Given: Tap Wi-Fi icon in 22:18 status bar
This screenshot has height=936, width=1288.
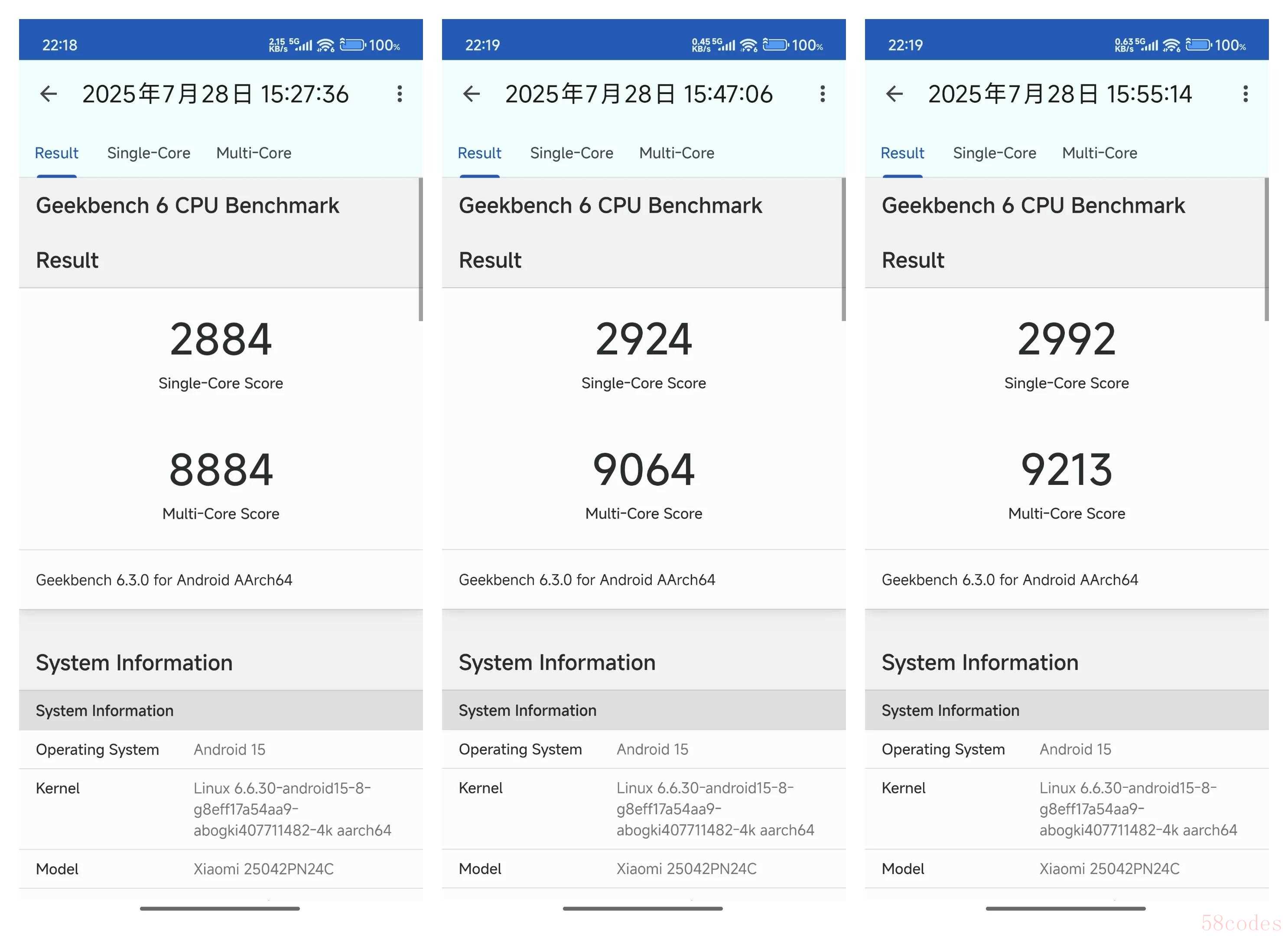Looking at the screenshot, I should coord(326,45).
